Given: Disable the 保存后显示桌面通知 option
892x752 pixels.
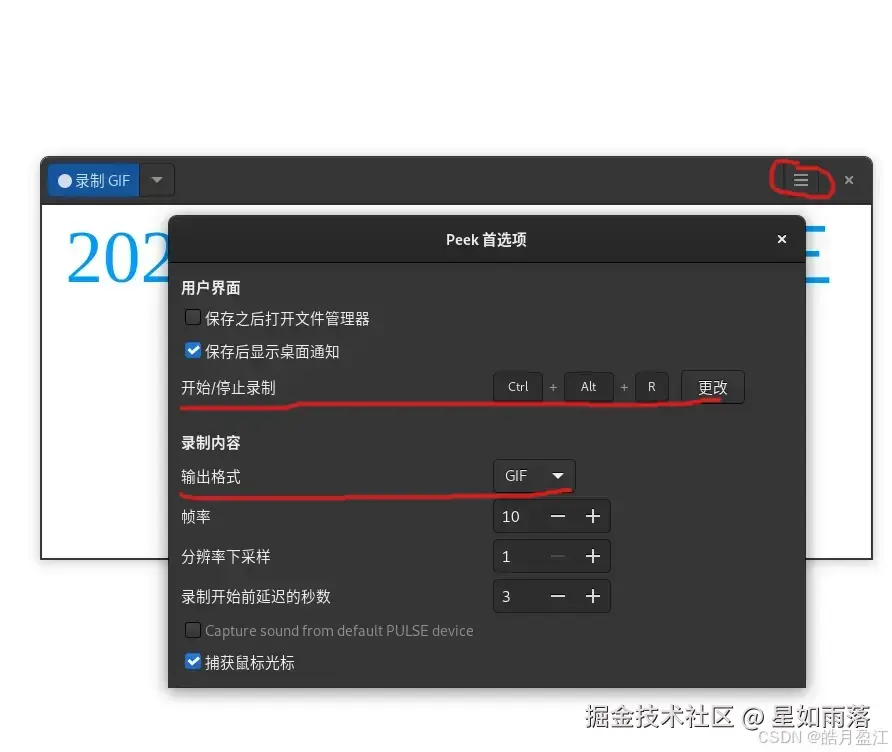Looking at the screenshot, I should pyautogui.click(x=192, y=350).
